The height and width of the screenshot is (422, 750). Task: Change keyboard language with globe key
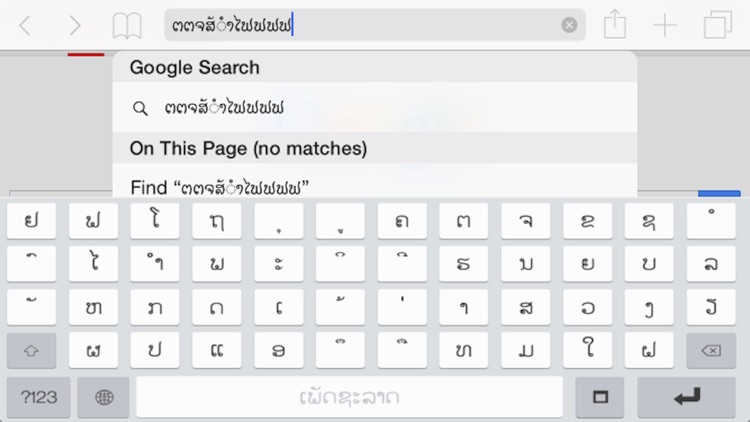point(104,397)
